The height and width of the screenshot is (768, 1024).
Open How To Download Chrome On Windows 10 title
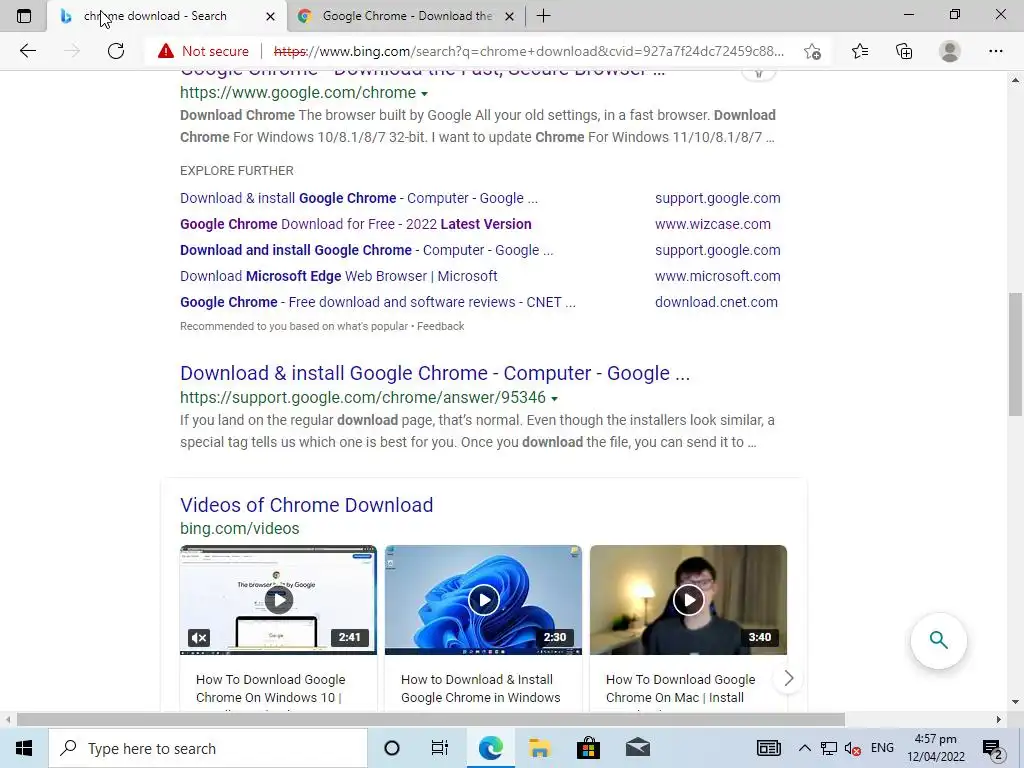coord(270,688)
